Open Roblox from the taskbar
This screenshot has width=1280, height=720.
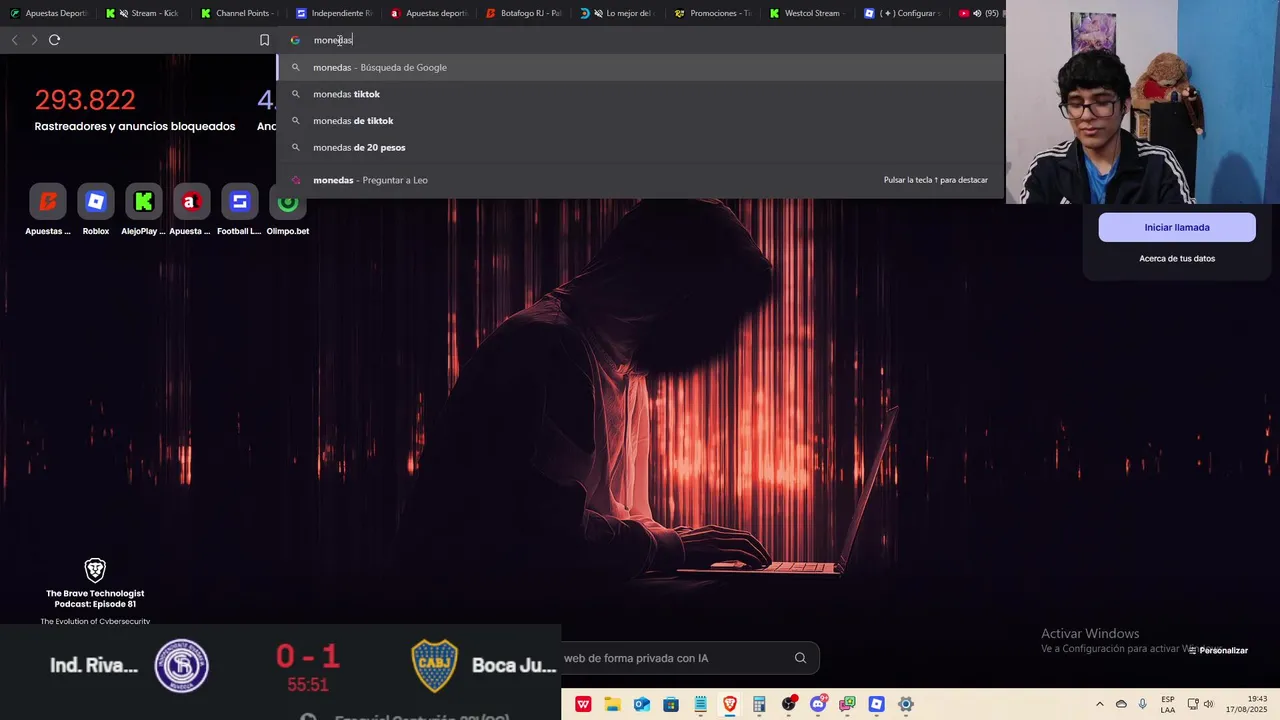pos(877,704)
